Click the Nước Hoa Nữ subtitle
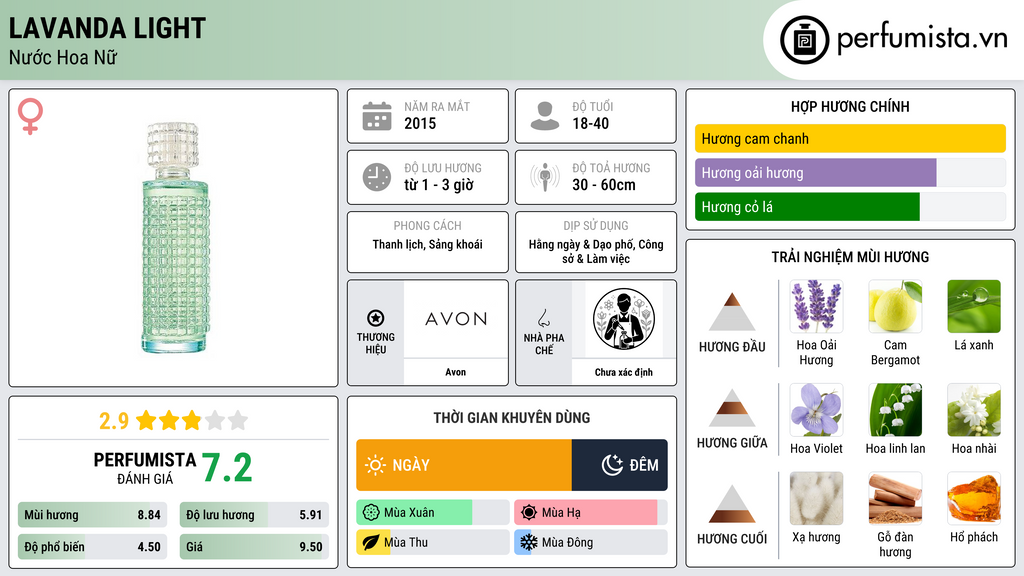This screenshot has height=576, width=1024. point(63,57)
